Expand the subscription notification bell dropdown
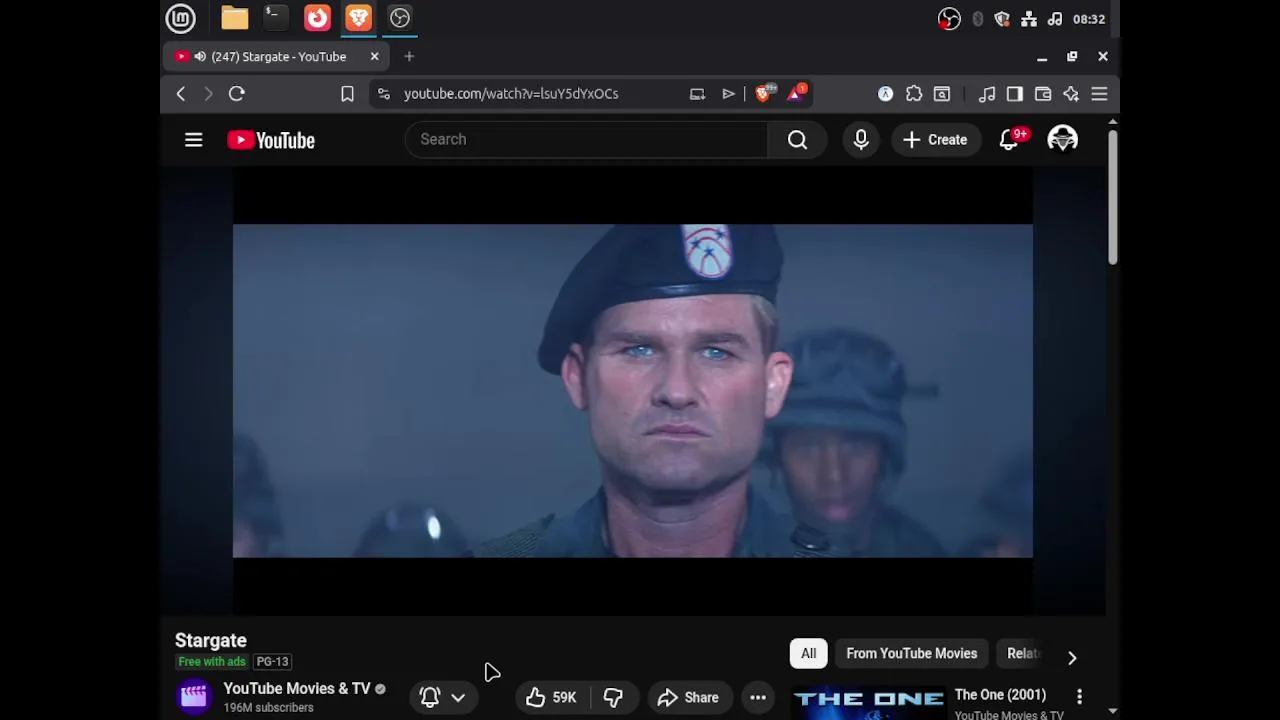Screen dimensions: 1280x720 click(443, 697)
